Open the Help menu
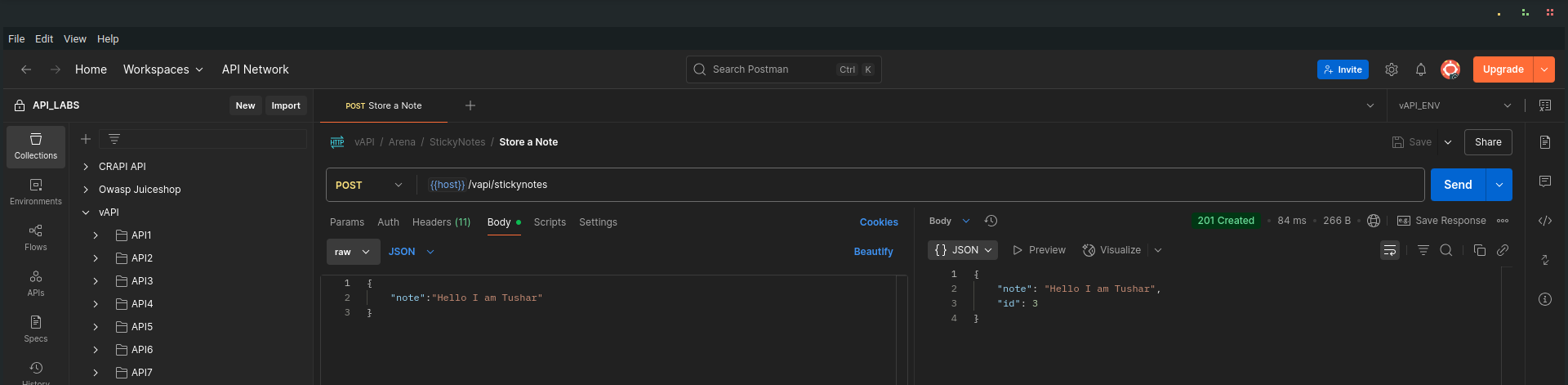 click(x=108, y=38)
